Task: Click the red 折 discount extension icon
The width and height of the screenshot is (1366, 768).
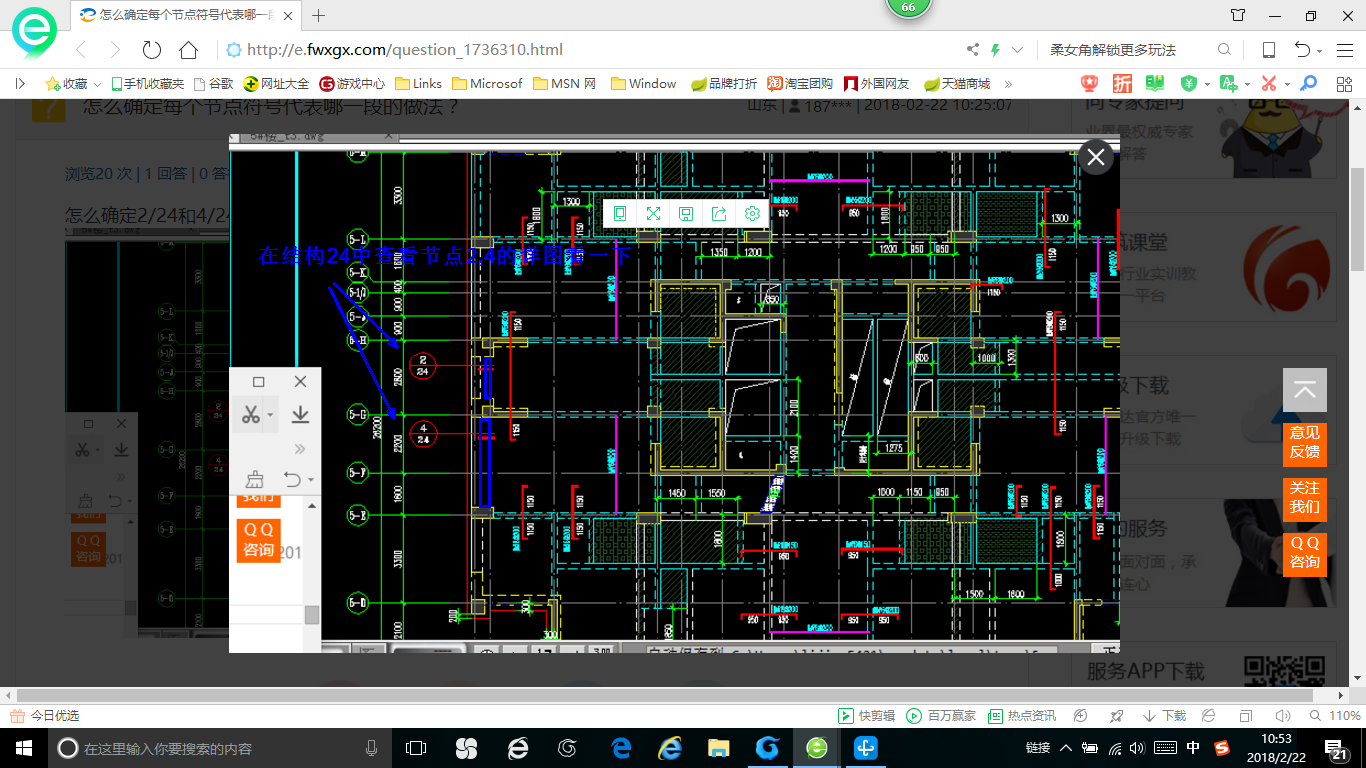Action: coord(1123,84)
